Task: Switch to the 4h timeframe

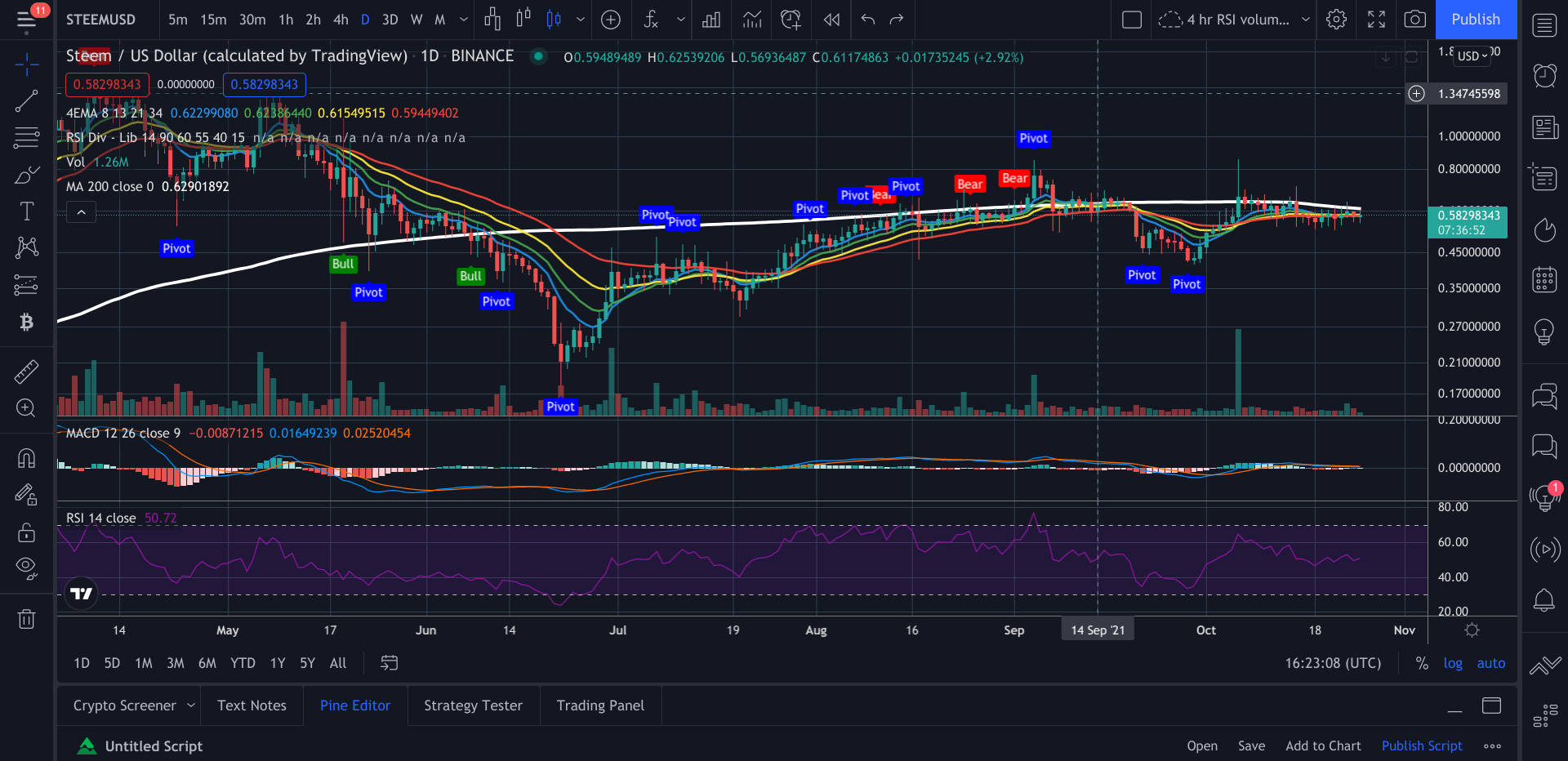Action: 341,20
